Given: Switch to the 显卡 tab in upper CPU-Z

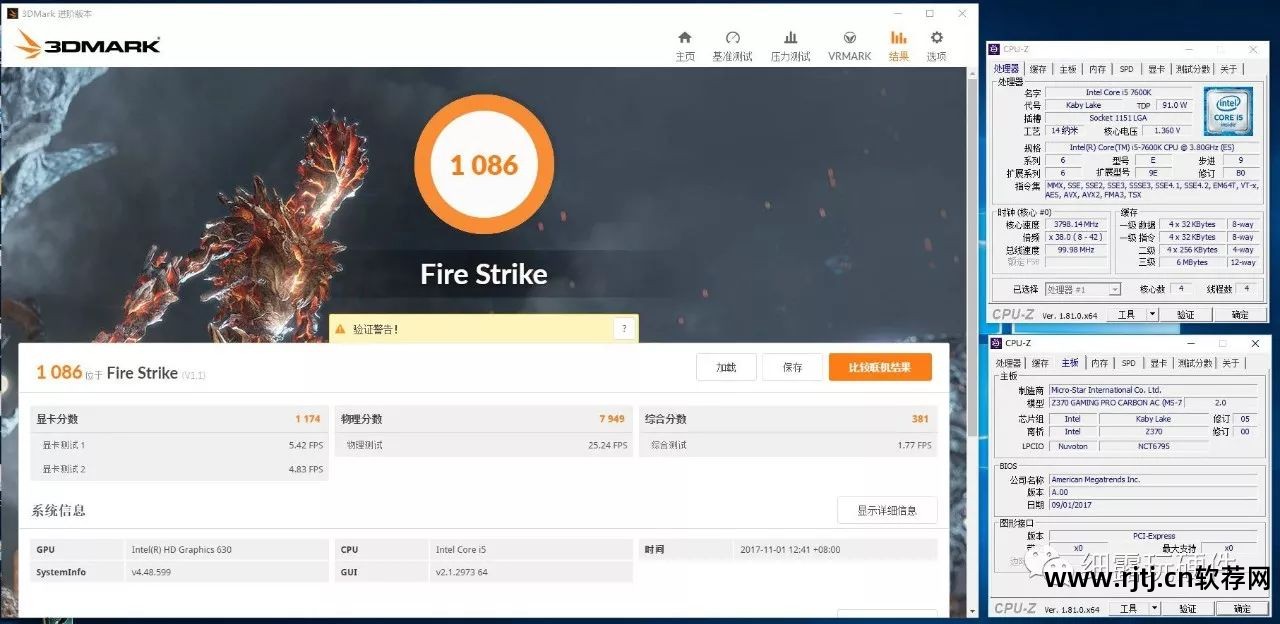Looking at the screenshot, I should coord(1156,69).
